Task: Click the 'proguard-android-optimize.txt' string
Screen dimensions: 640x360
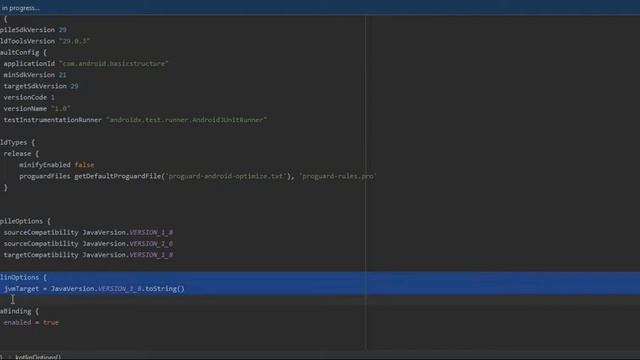Action: 225,176
